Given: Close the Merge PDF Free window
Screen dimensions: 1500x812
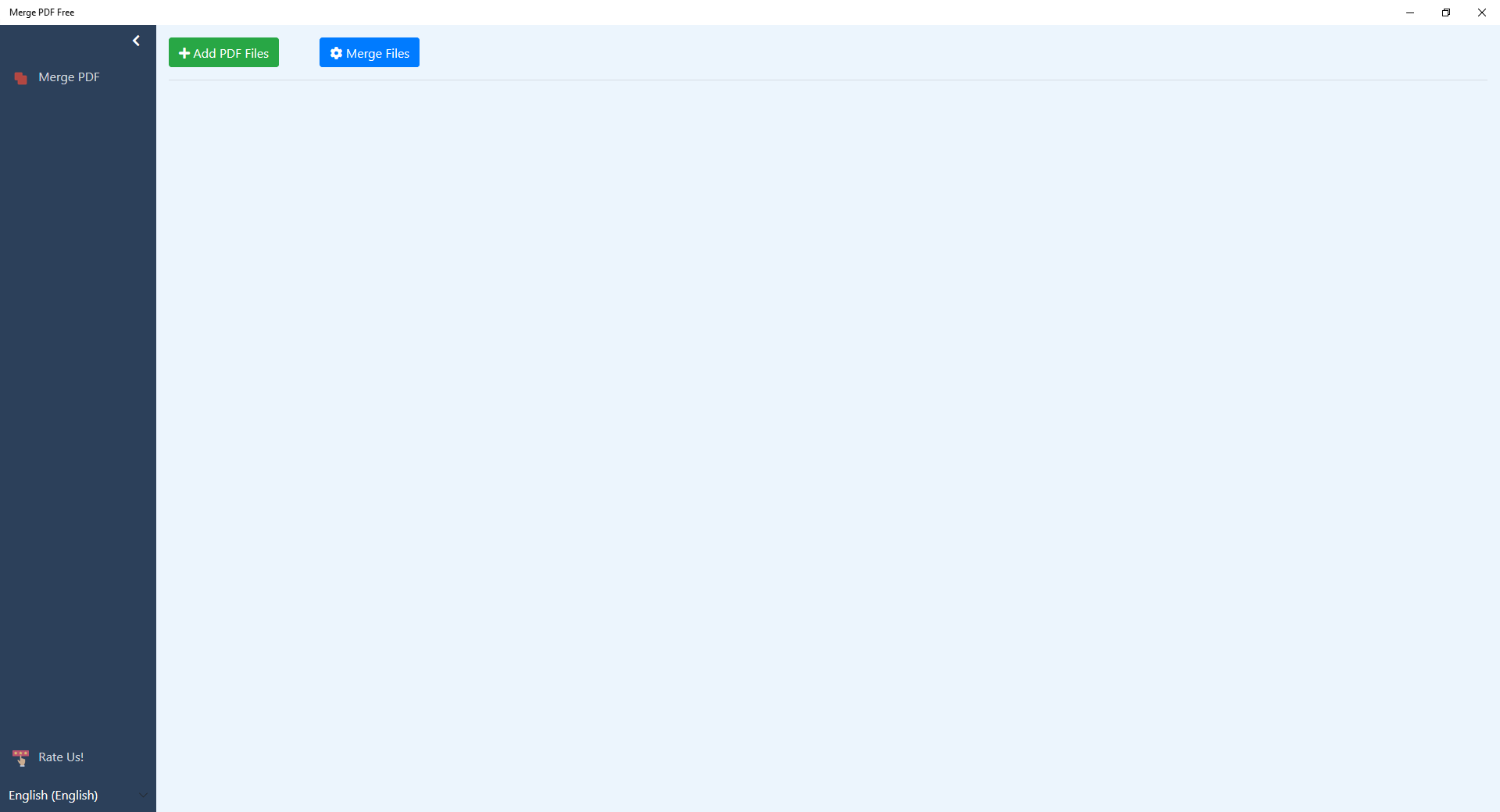Looking at the screenshot, I should pos(1482,12).
